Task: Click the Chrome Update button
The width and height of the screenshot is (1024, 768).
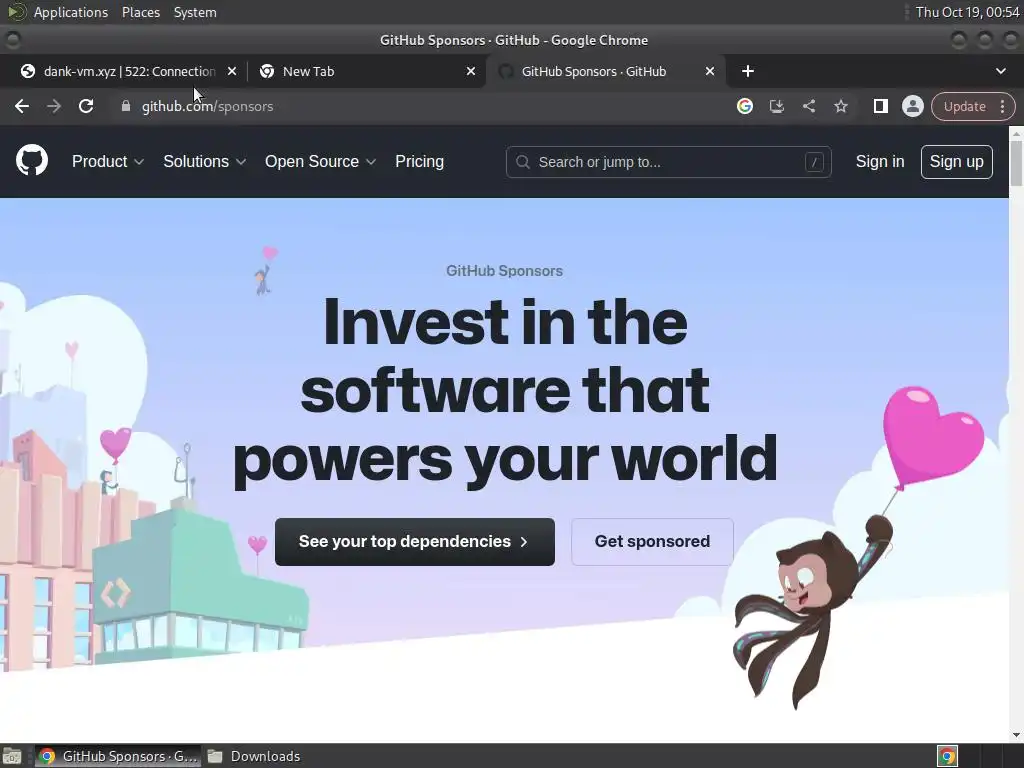Action: (x=965, y=106)
